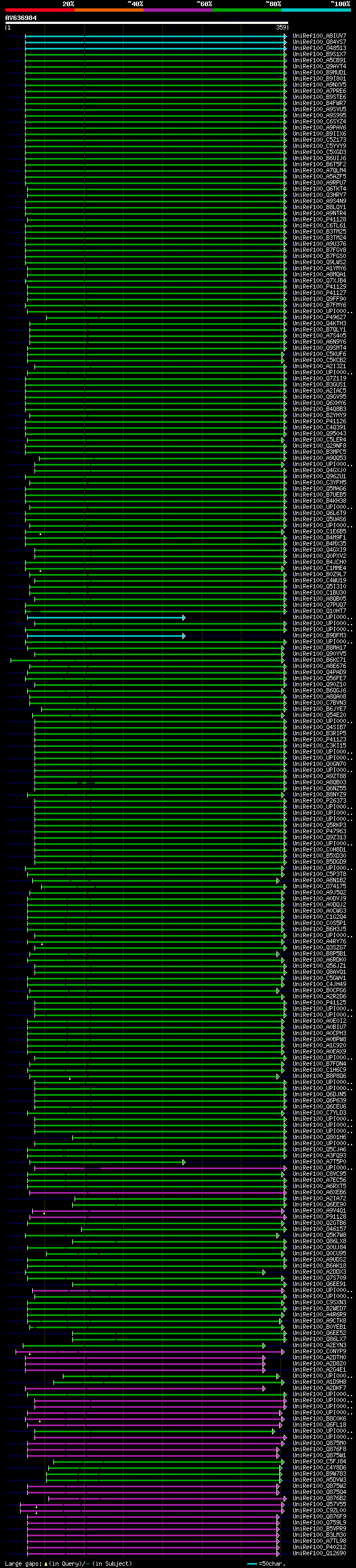
Task: Click the white query sequence ruler bar
Action: (147, 22)
